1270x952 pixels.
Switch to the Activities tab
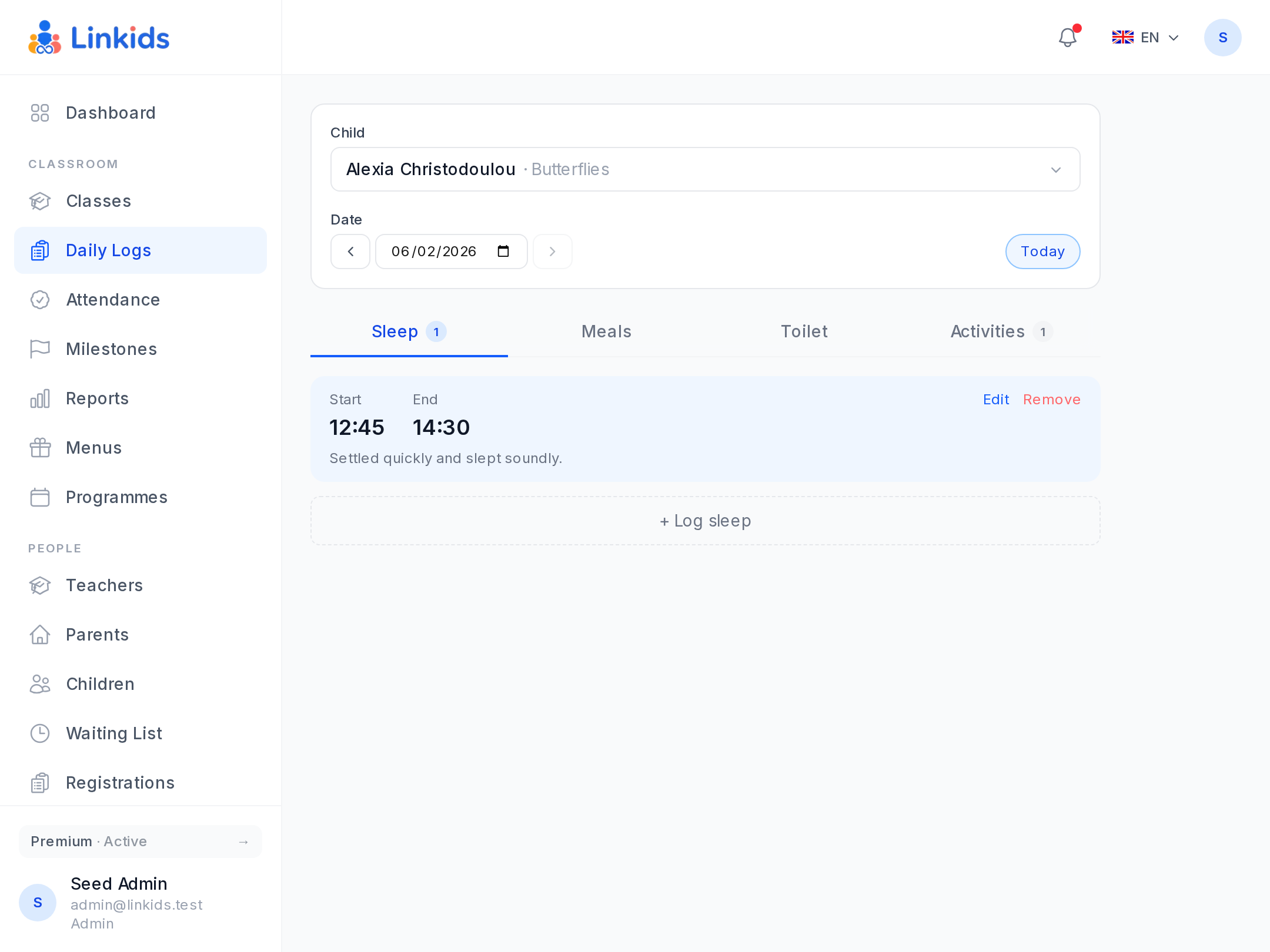(1002, 331)
